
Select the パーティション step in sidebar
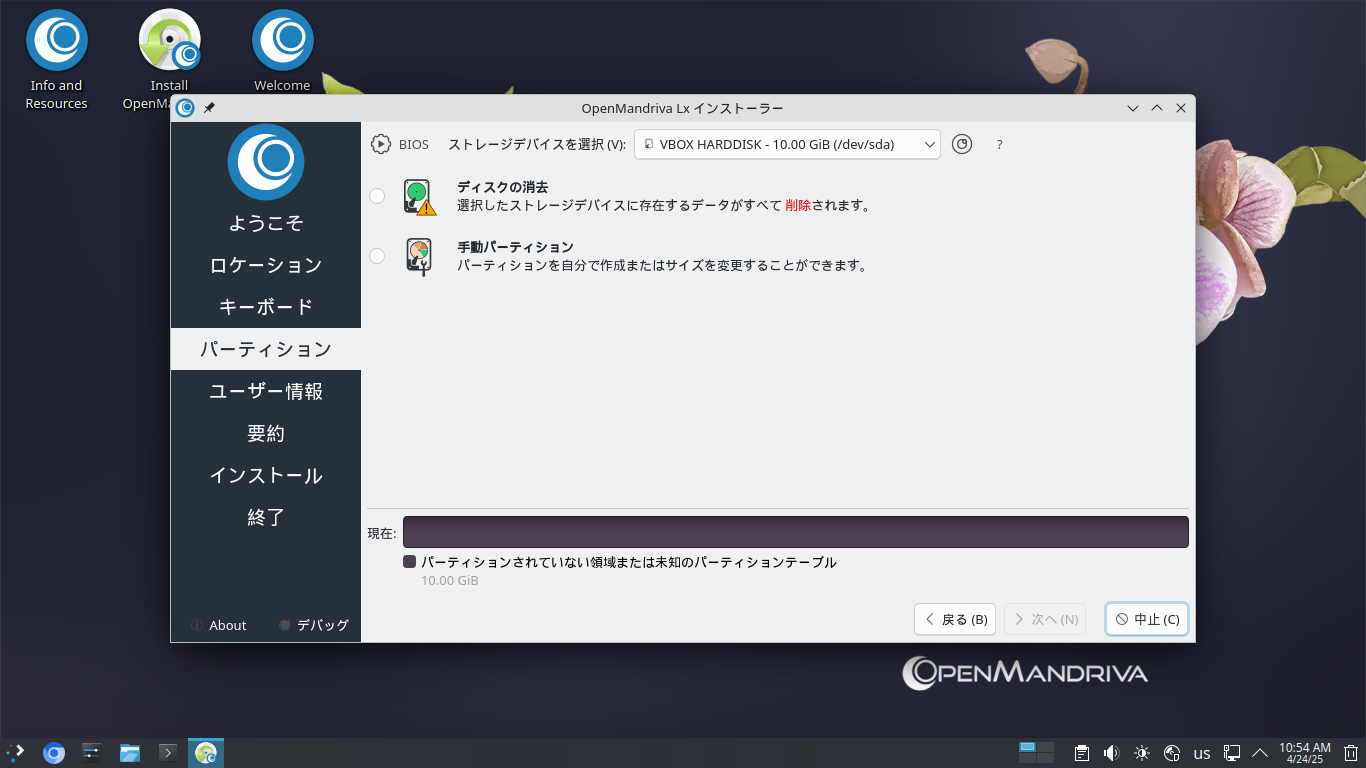[x=266, y=349]
